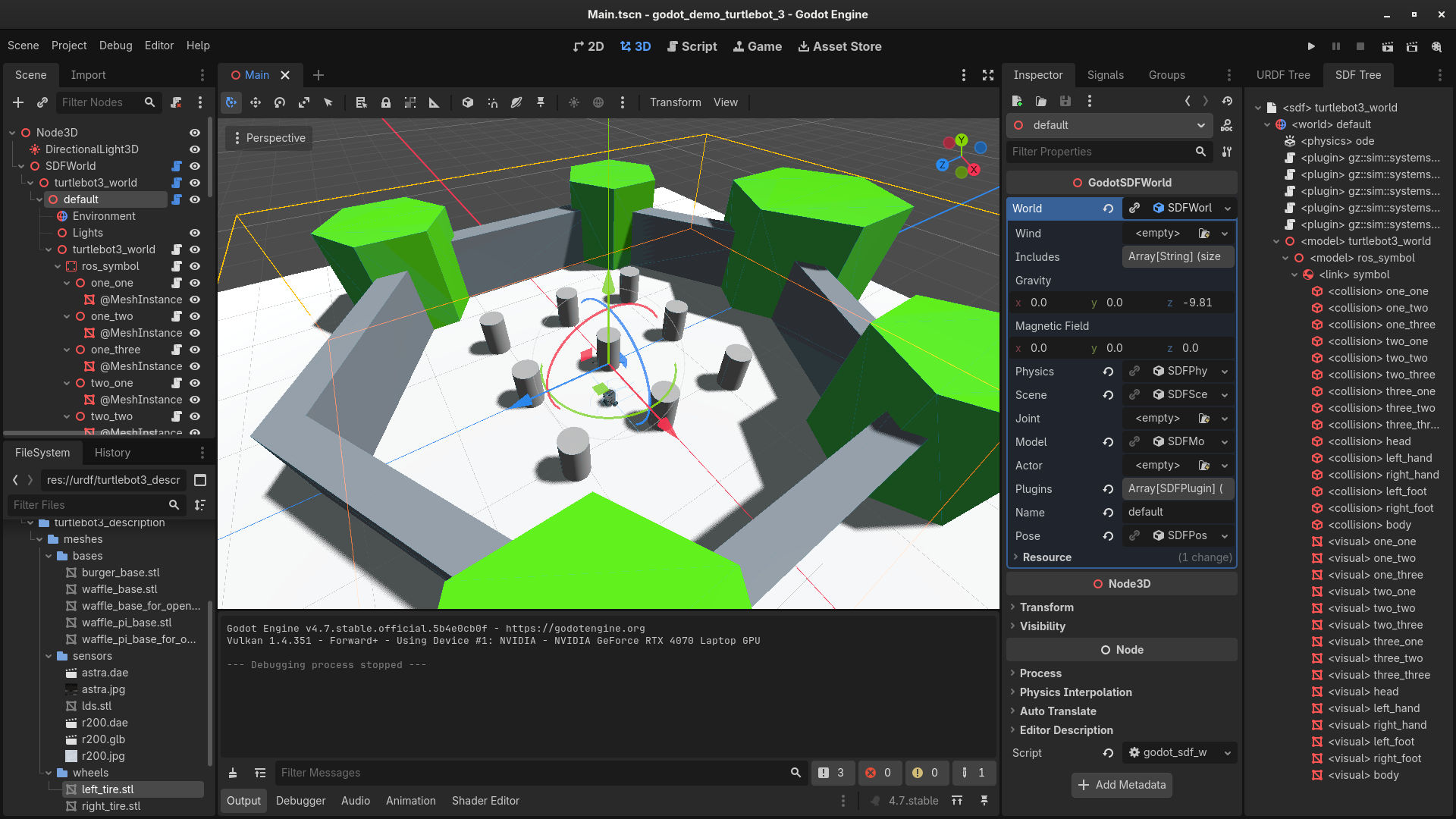This screenshot has height=819, width=1456.
Task: Click the Perspective viewport menu button
Action: [x=269, y=138]
